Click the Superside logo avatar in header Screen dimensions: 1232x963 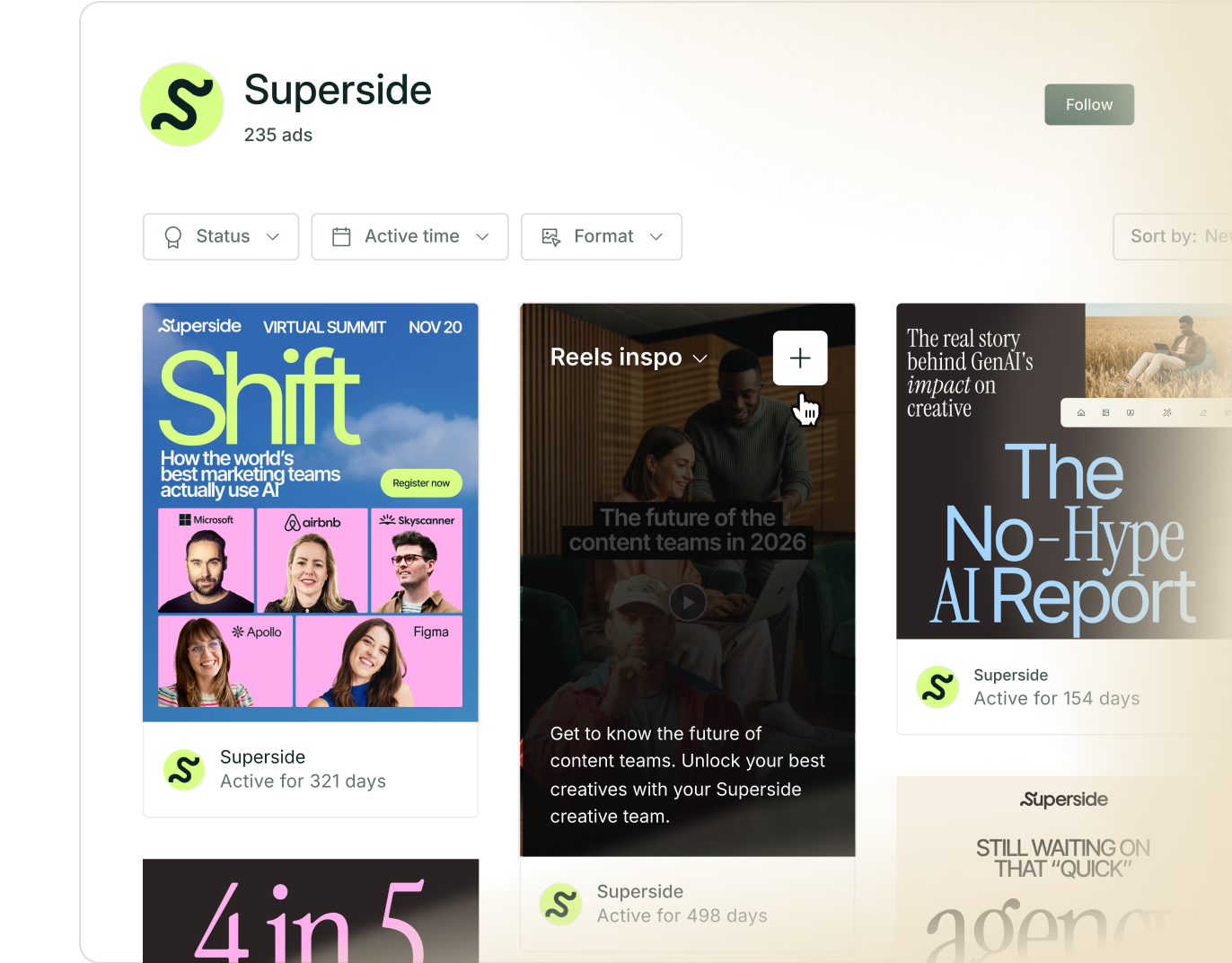[x=182, y=104]
